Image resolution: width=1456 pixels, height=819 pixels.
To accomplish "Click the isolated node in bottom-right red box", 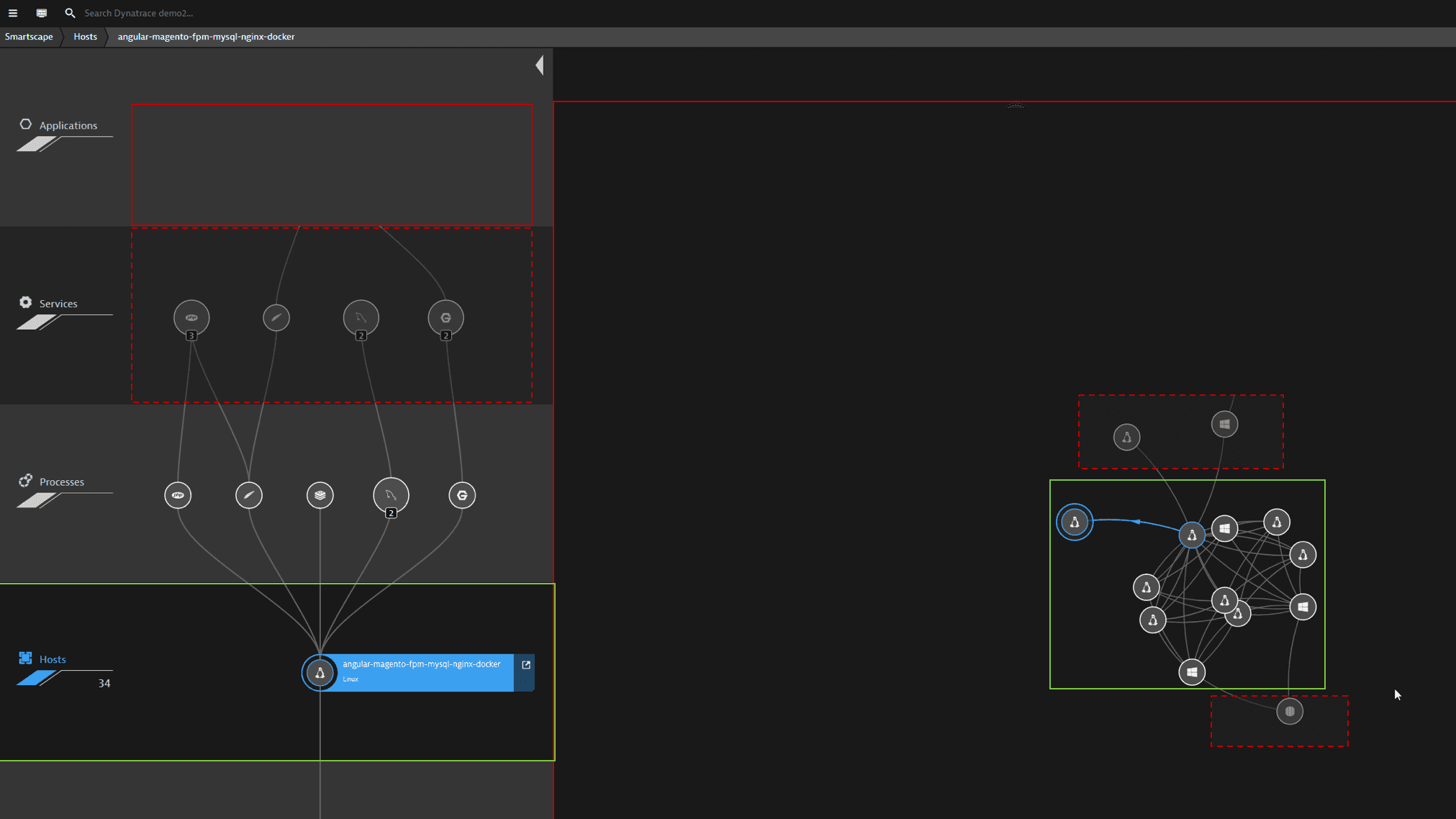I will [1290, 710].
